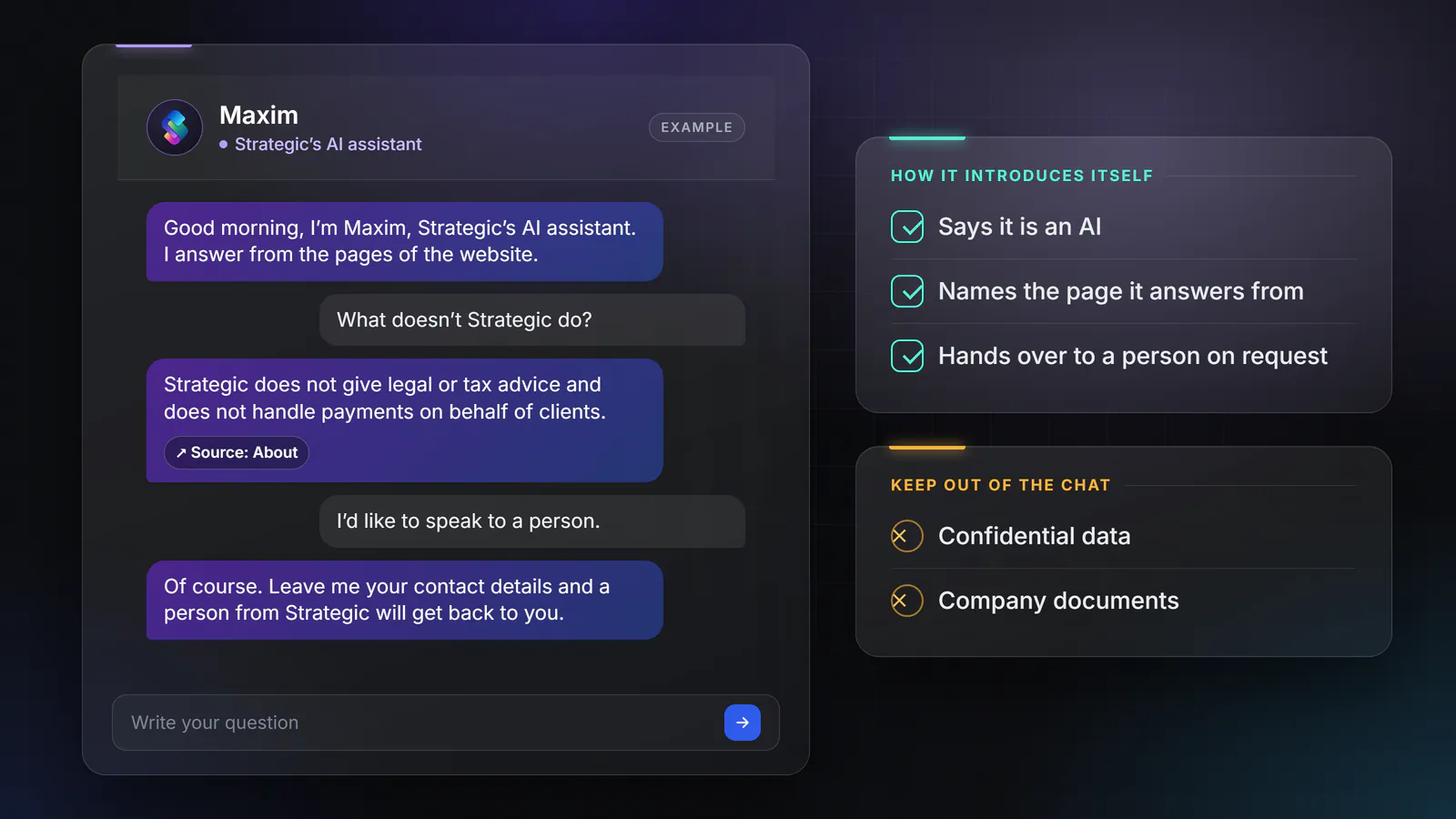Click the HOW IT INTRODUCES ITSELF heading

point(1022,176)
